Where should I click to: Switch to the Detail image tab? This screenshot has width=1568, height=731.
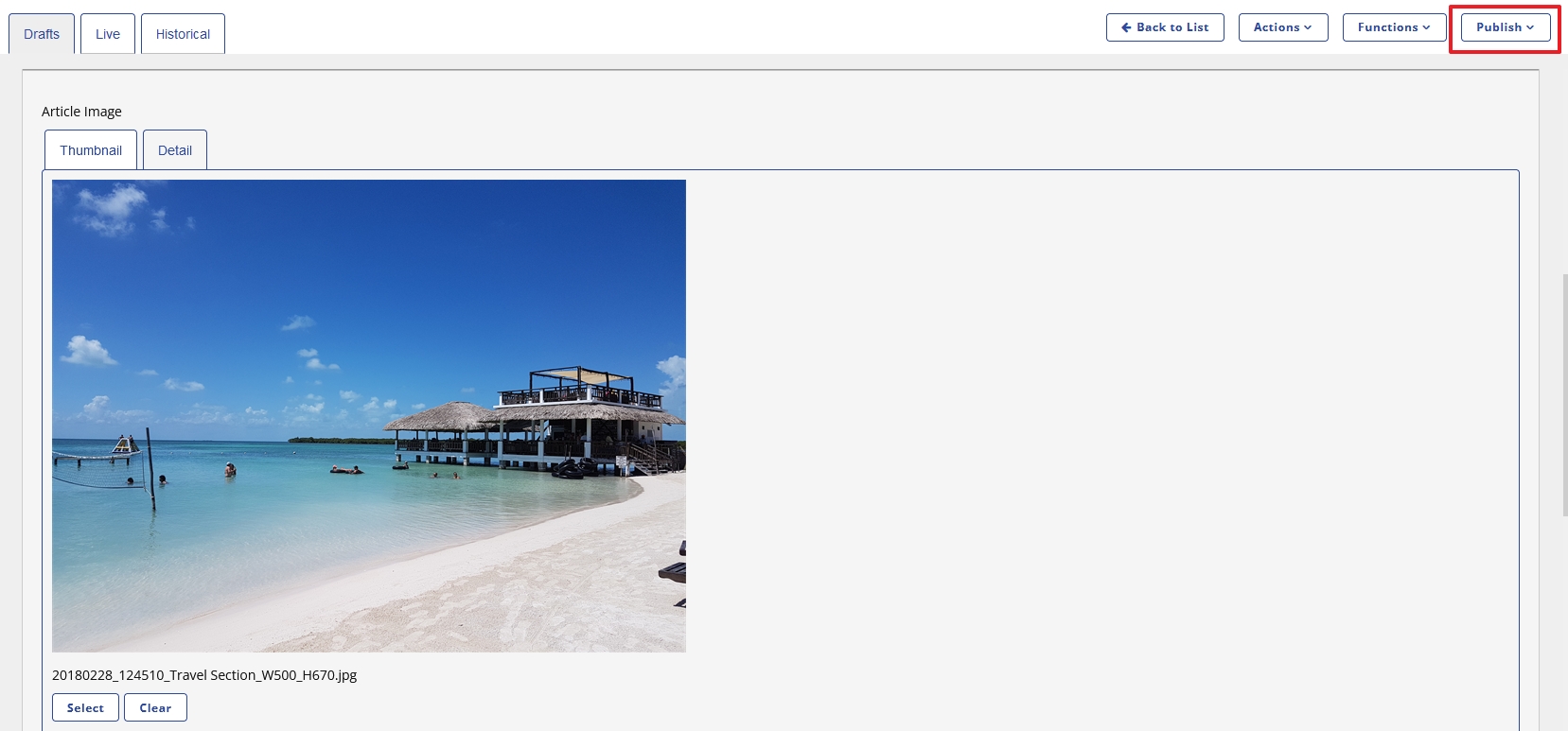[175, 150]
